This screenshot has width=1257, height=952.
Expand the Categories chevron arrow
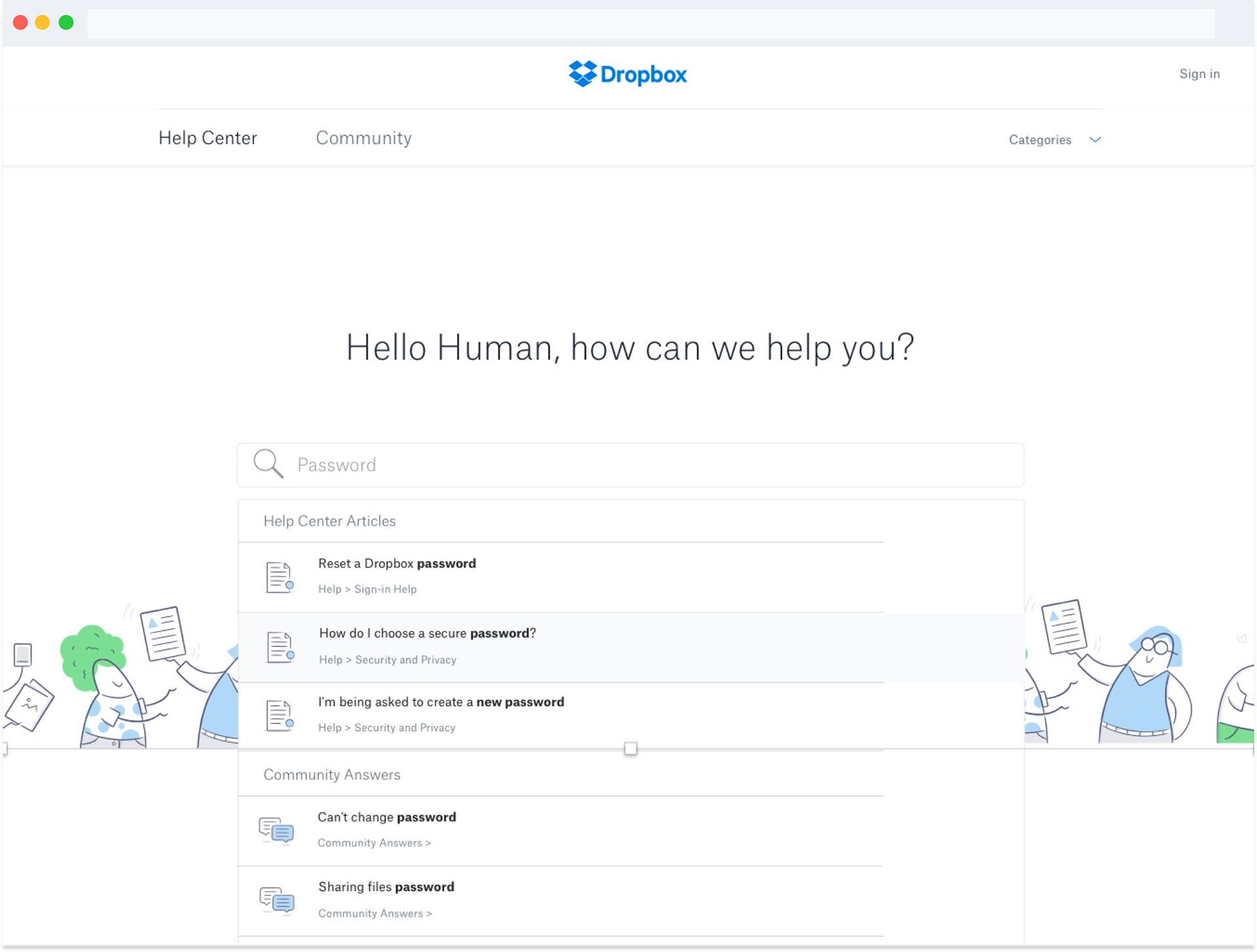click(x=1095, y=139)
